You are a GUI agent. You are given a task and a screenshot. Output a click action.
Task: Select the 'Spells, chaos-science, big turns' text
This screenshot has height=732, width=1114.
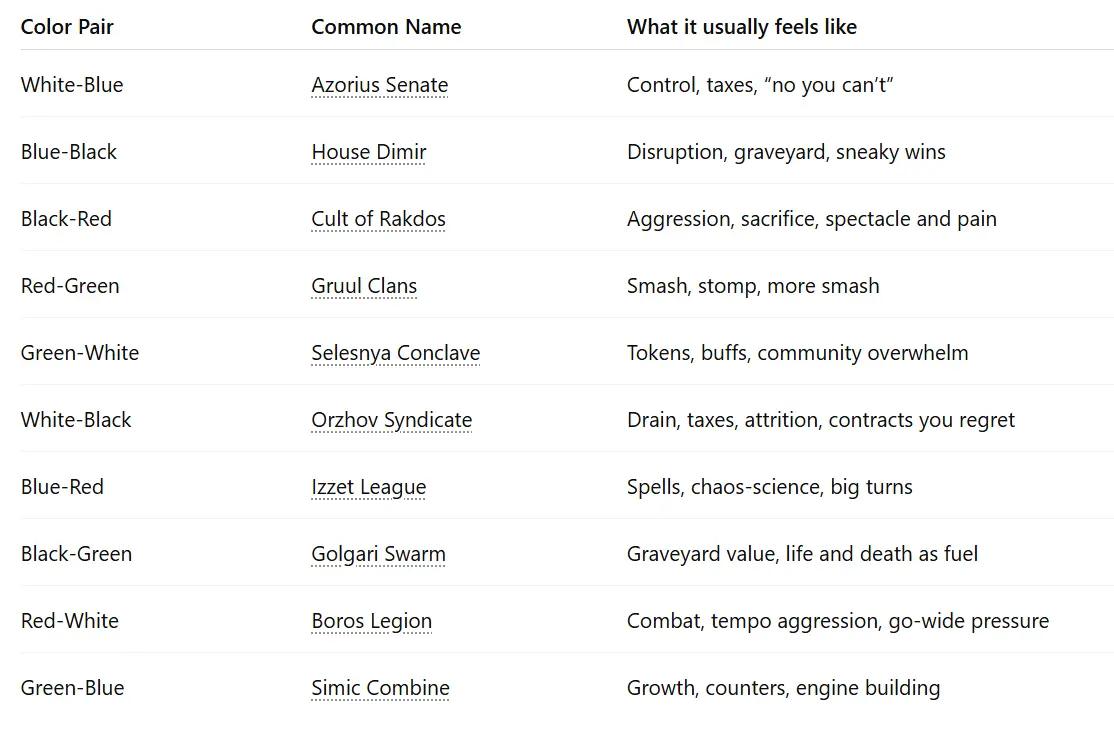pos(769,487)
